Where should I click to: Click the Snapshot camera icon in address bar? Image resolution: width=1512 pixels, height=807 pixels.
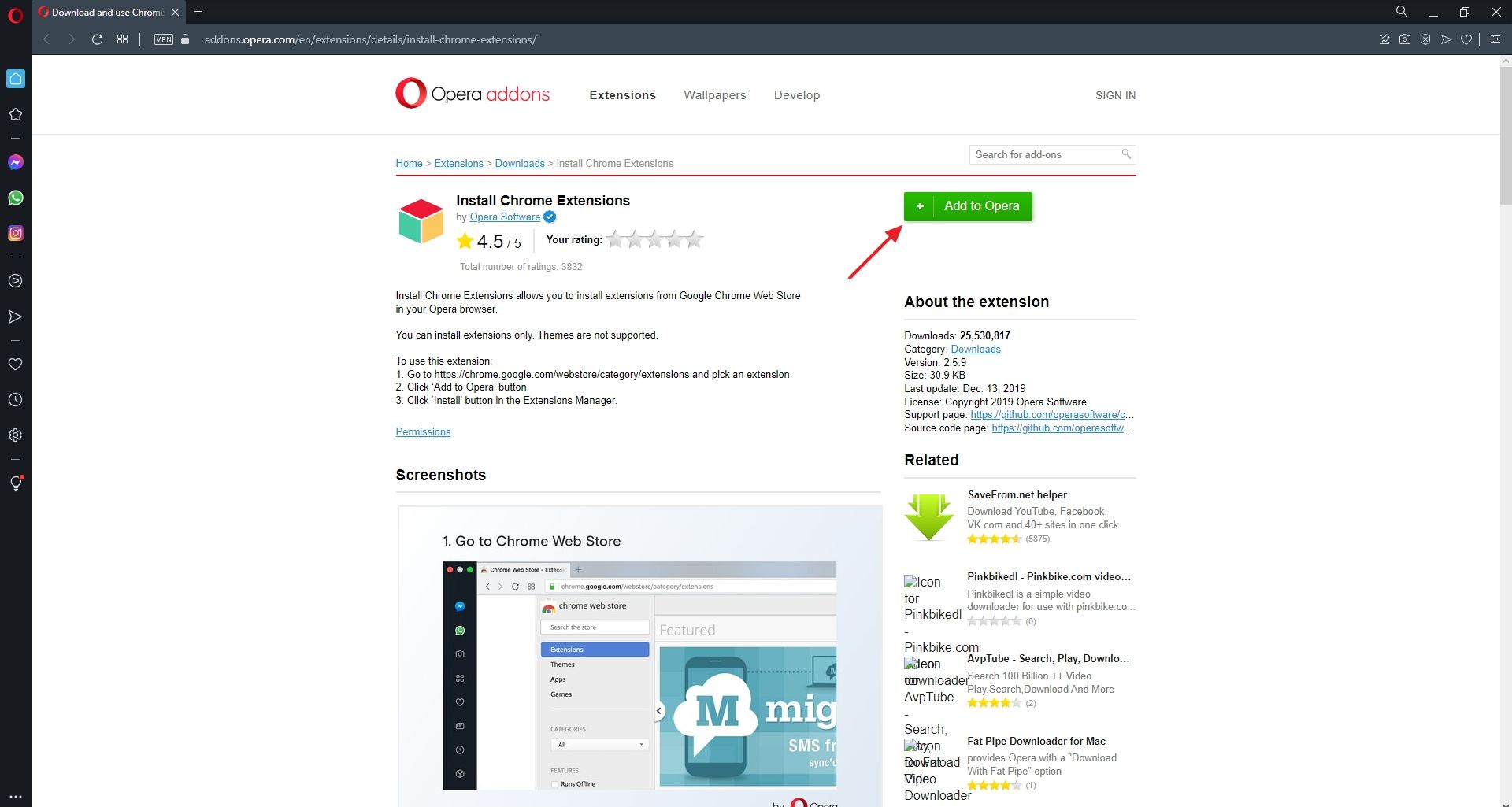(x=1405, y=39)
